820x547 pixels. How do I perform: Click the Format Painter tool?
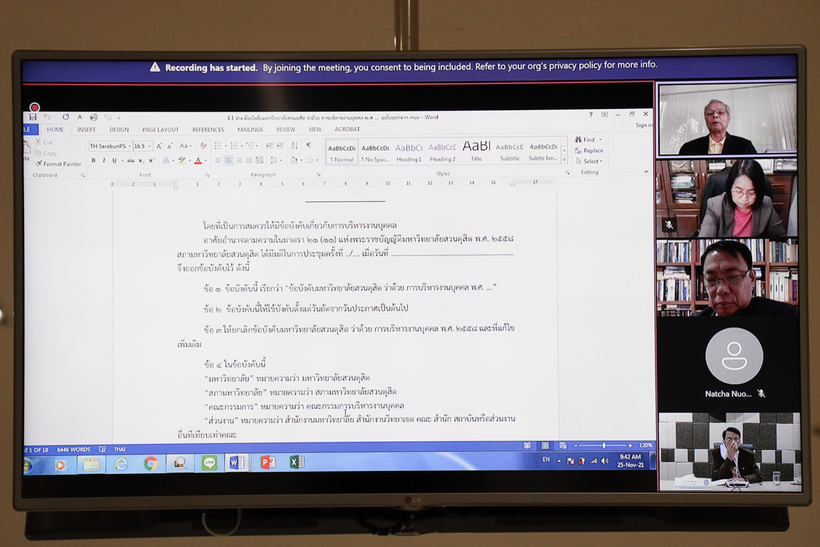point(60,163)
